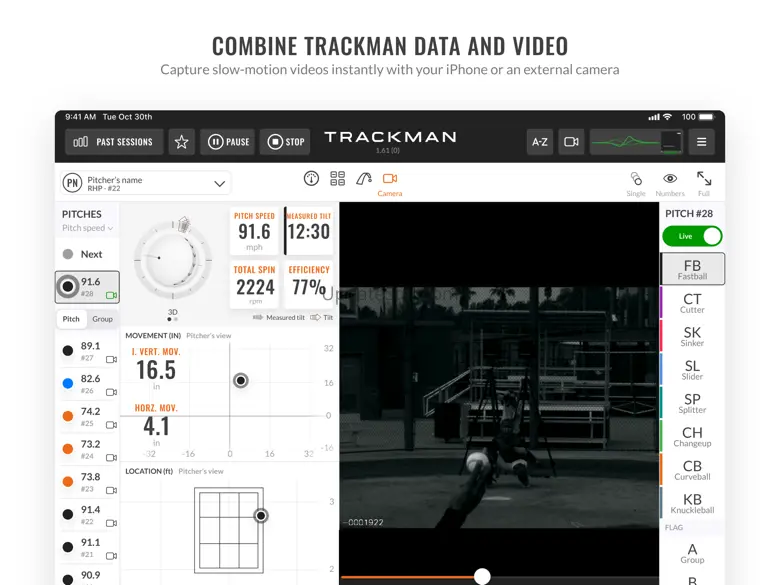
Task: Open video icon for pitch #26
Action: (x=111, y=392)
